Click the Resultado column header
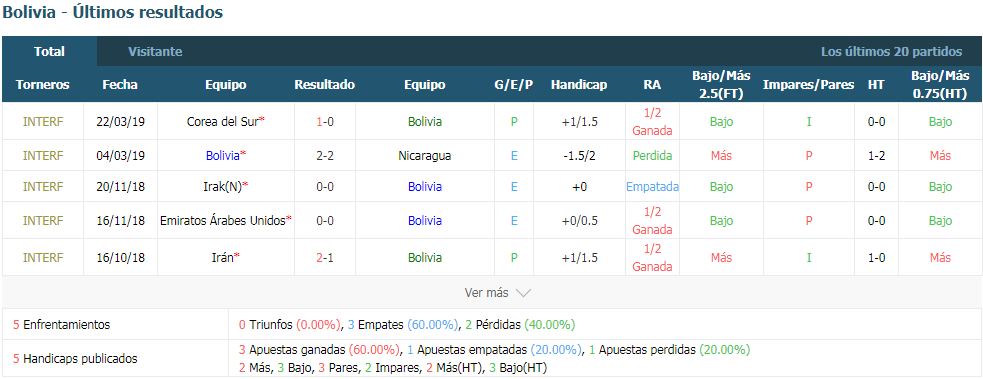The height and width of the screenshot is (379, 983). pyautogui.click(x=325, y=85)
